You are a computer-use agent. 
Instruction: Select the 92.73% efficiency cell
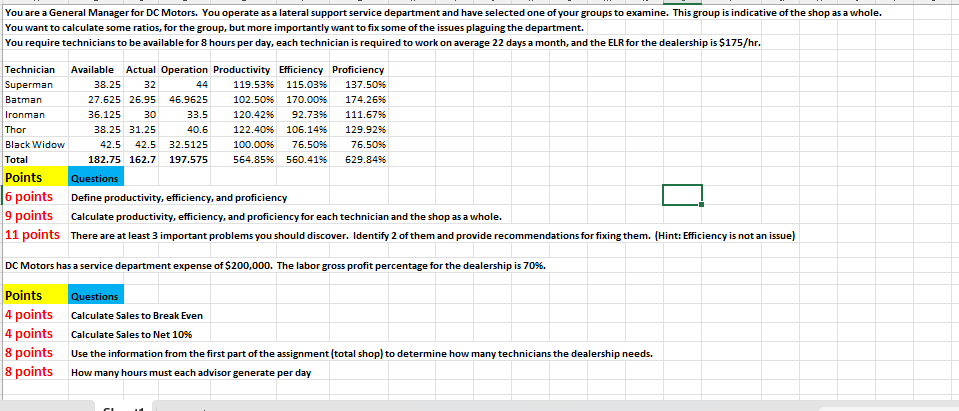click(302, 114)
